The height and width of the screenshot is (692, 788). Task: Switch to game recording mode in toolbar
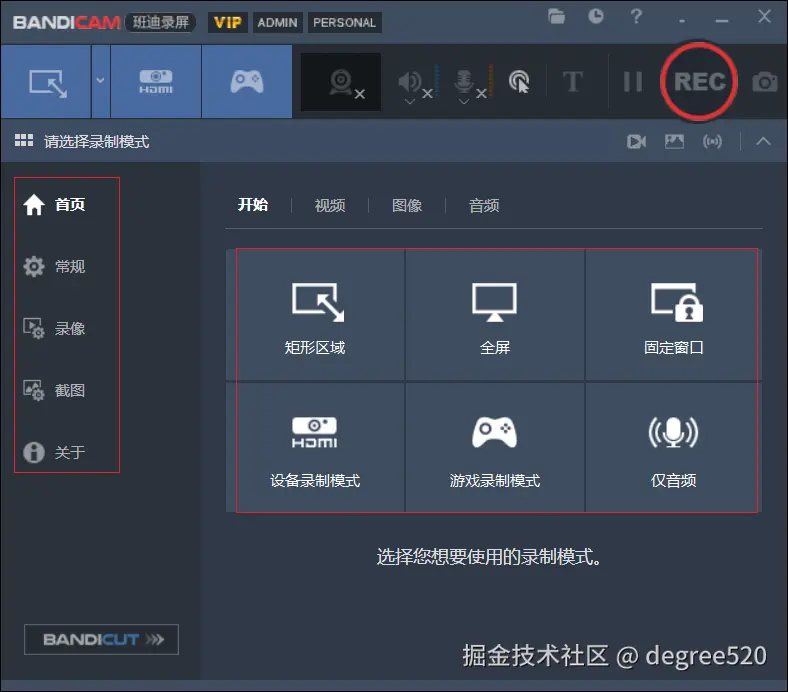247,82
